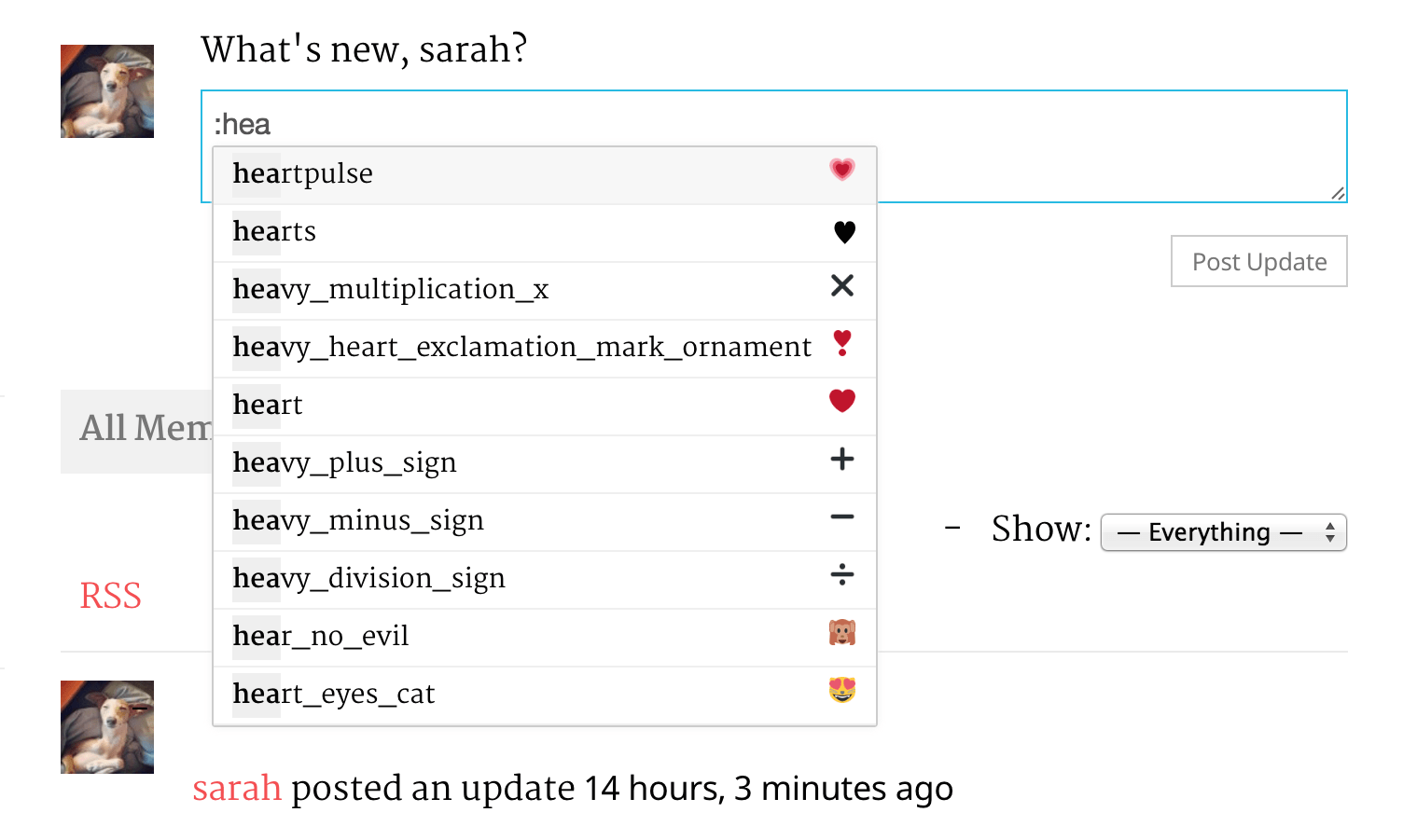This screenshot has width=1417, height=840.
Task: Open the RSS feed link
Action: click(110, 596)
